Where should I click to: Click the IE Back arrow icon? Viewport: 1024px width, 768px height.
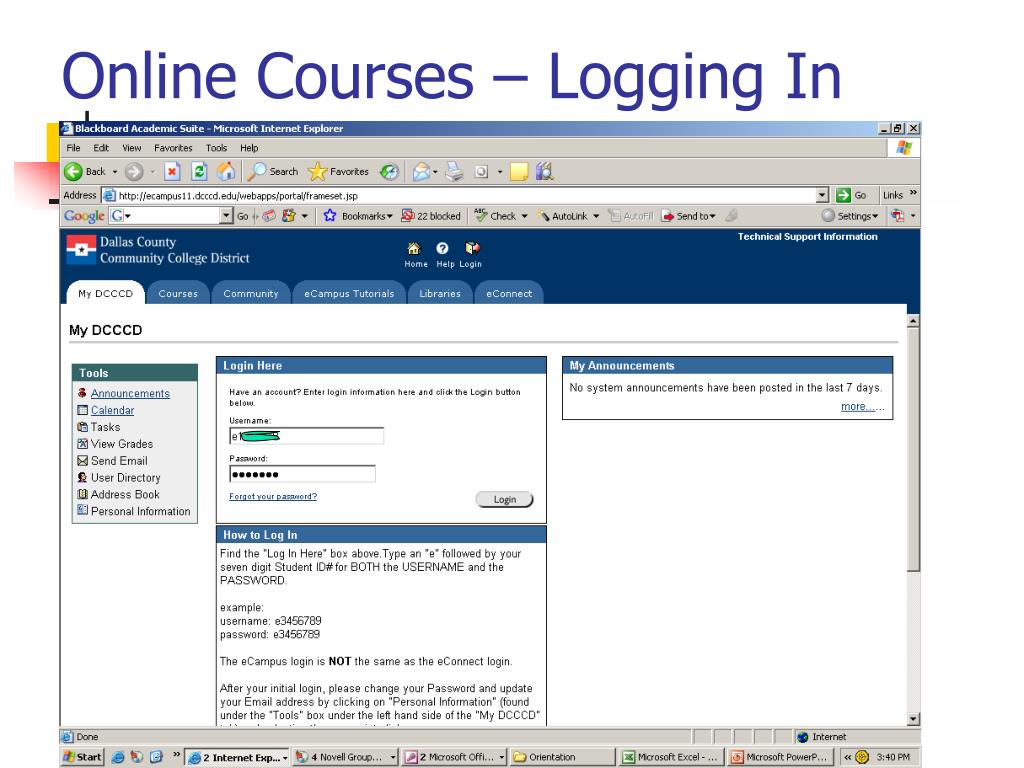(73, 172)
